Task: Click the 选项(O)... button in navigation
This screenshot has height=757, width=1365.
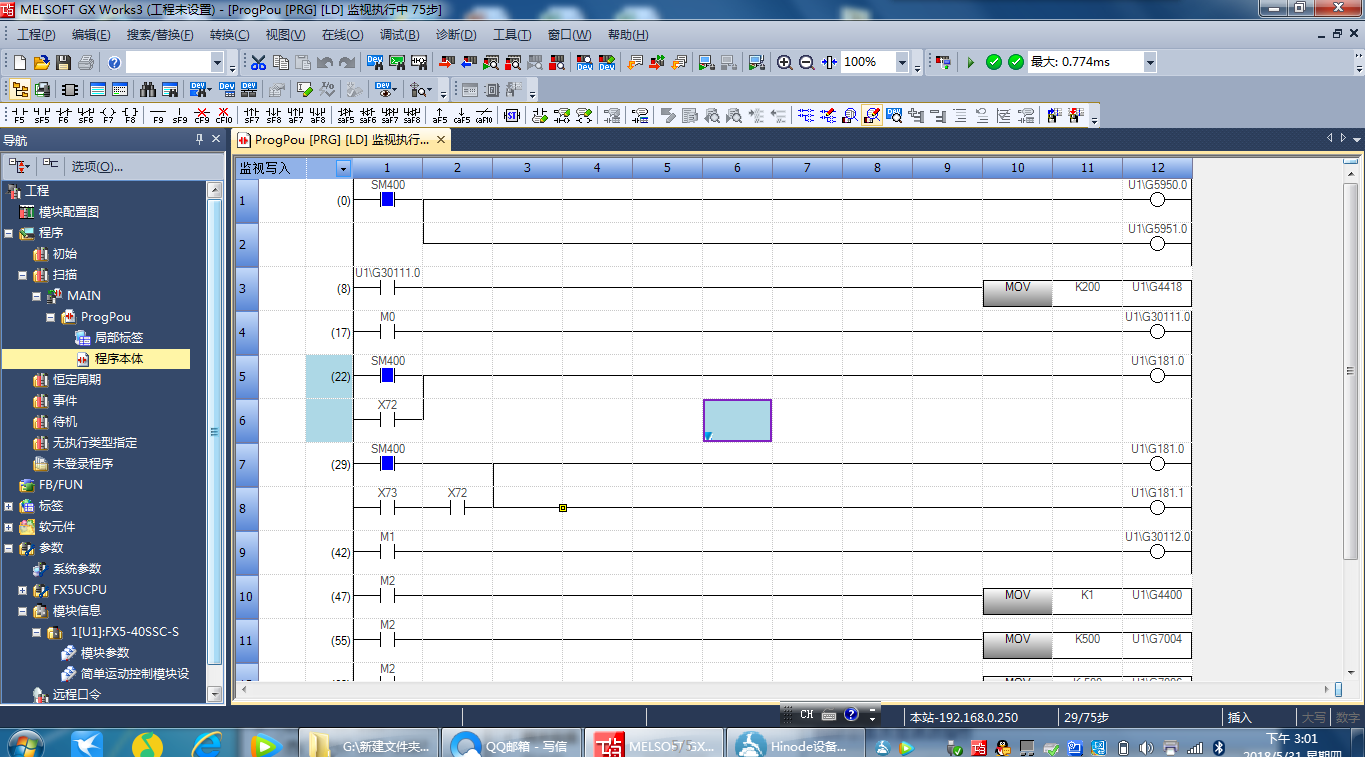Action: [x=97, y=166]
